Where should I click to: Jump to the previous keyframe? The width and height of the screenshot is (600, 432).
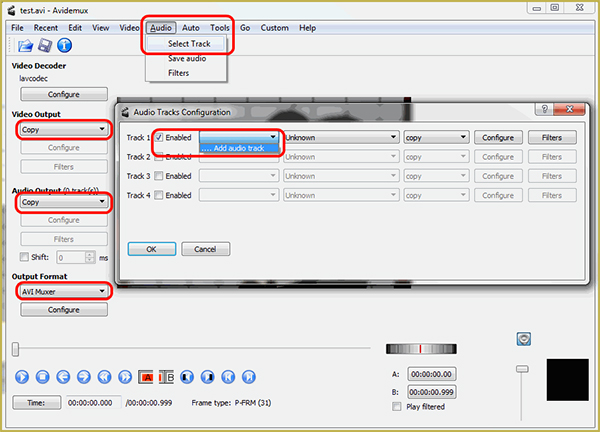point(104,377)
